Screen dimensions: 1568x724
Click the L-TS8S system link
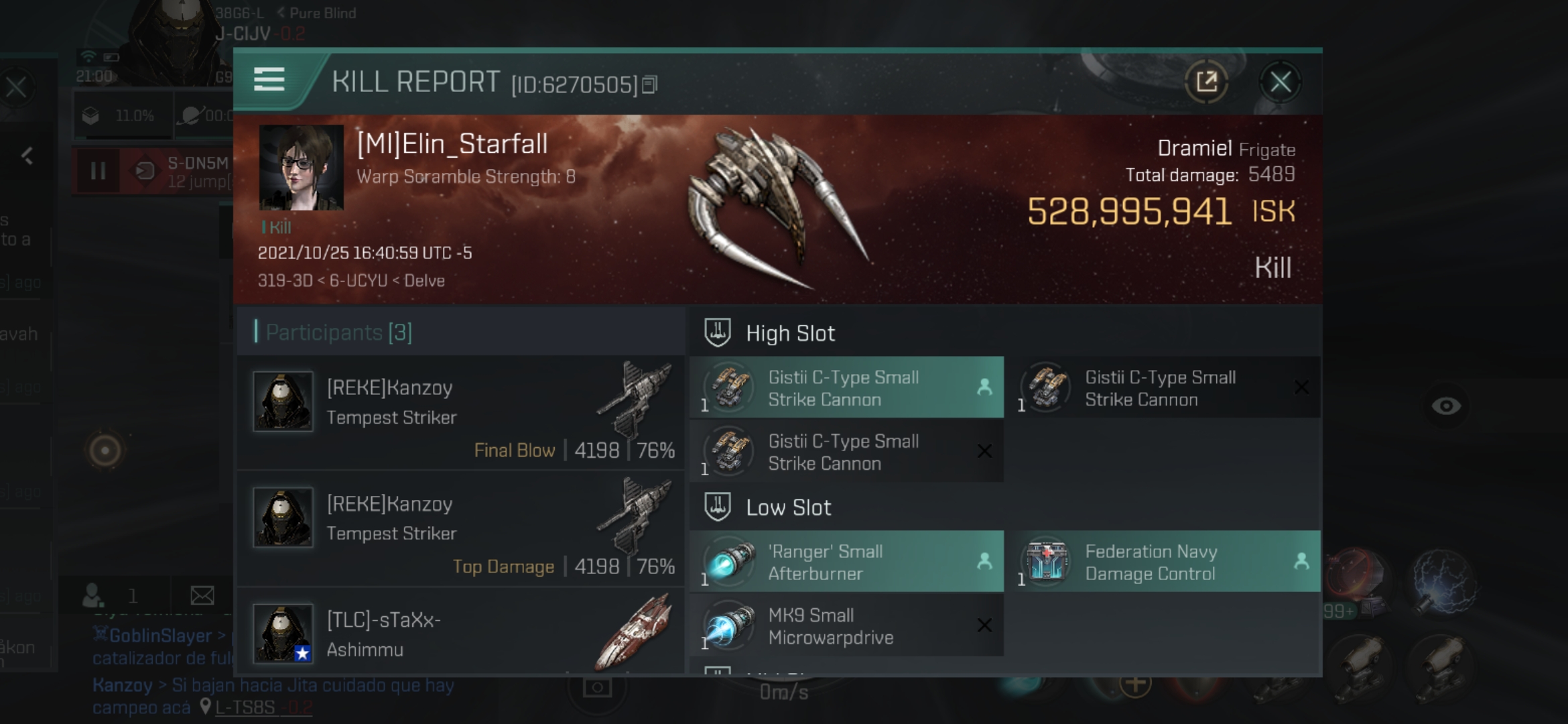coord(245,707)
